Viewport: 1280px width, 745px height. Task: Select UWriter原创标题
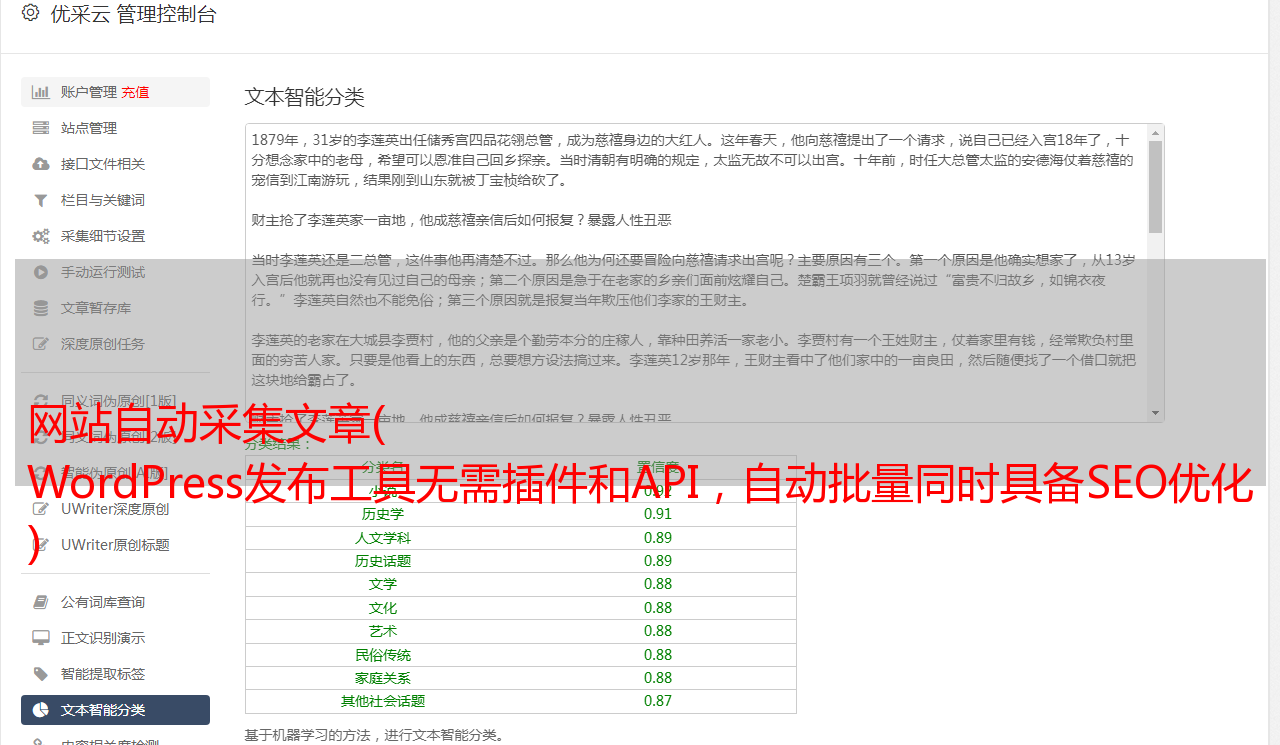tap(115, 545)
